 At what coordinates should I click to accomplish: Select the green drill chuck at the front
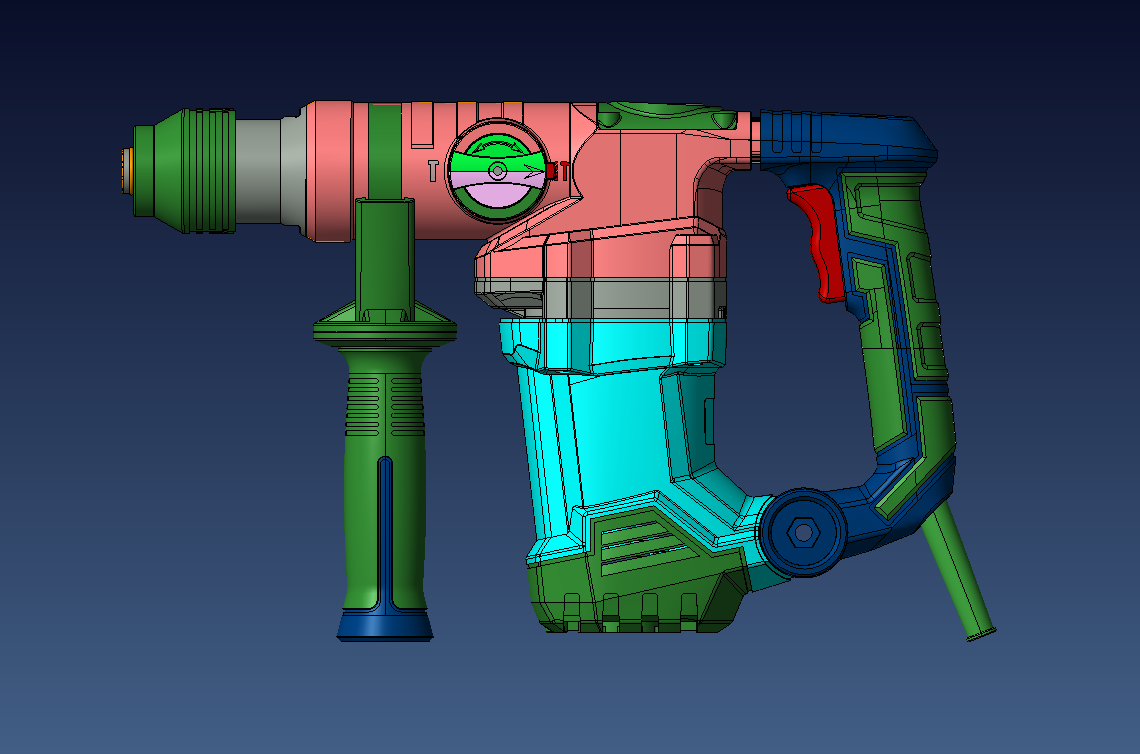(x=185, y=171)
